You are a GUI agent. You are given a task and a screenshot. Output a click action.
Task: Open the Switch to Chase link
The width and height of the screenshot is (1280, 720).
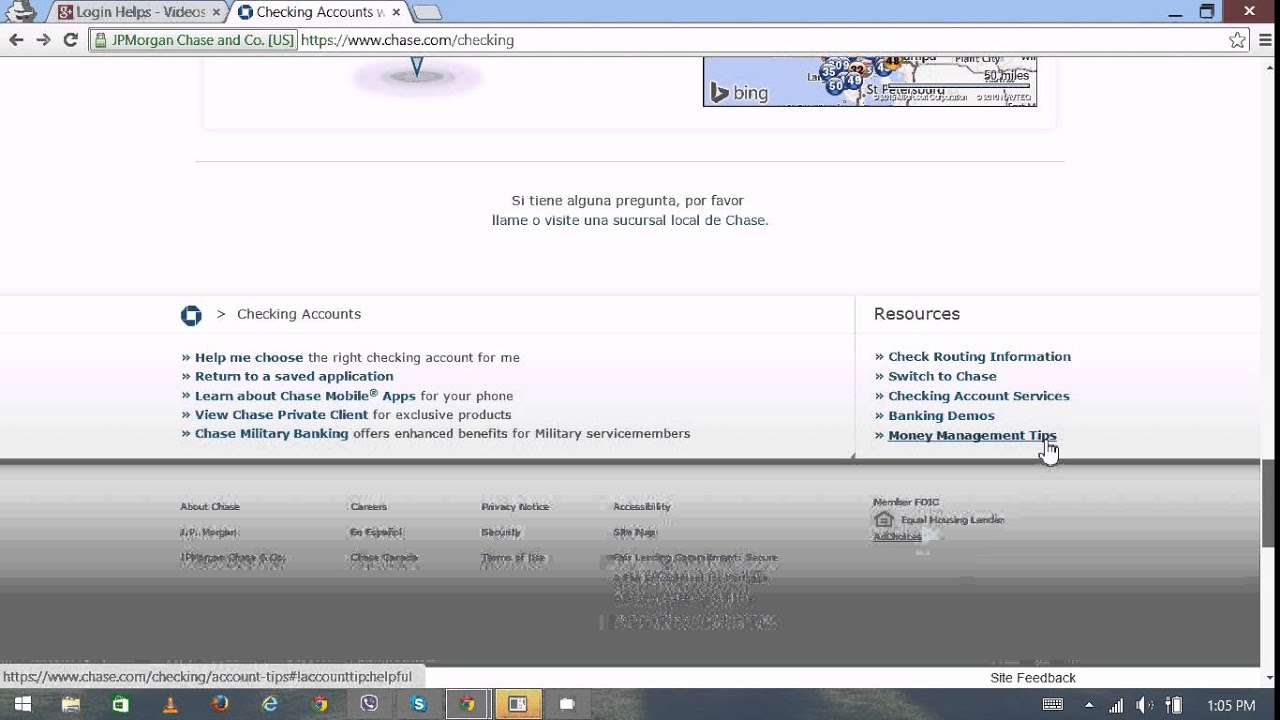942,376
